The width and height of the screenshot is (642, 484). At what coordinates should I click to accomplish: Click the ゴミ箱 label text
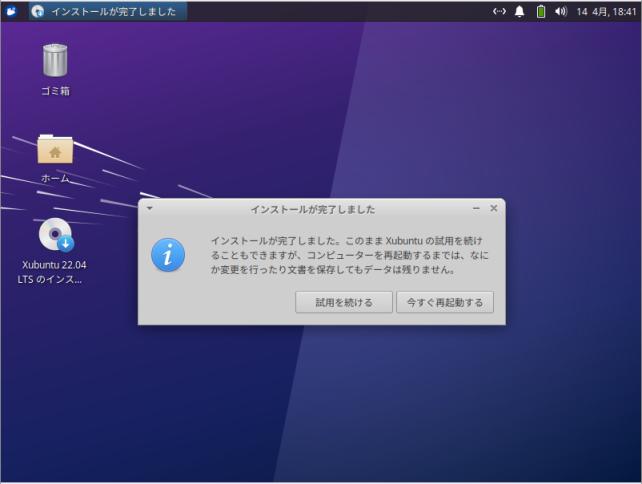[55, 90]
